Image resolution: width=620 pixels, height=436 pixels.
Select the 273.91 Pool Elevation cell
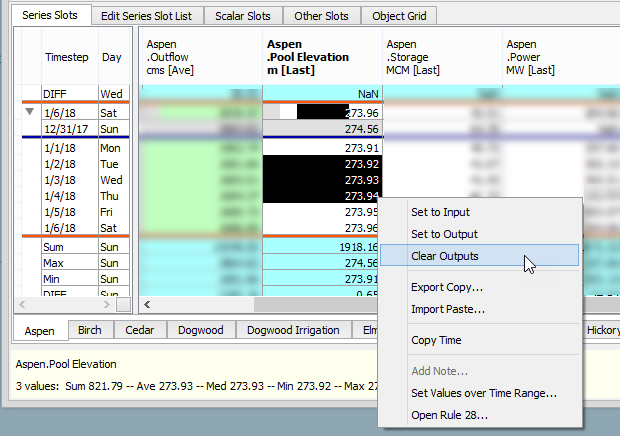click(x=322, y=147)
